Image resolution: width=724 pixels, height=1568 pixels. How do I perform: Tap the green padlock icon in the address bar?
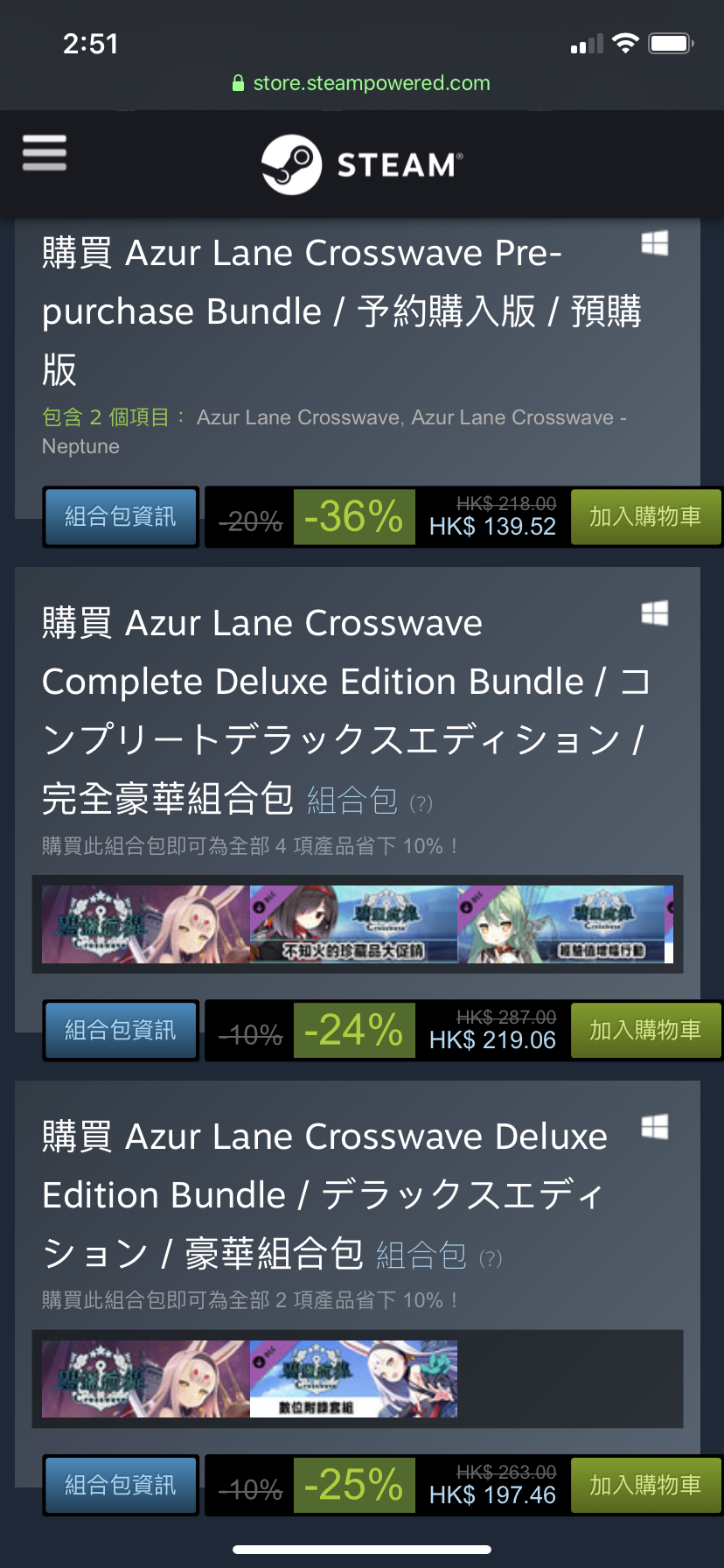[x=238, y=83]
